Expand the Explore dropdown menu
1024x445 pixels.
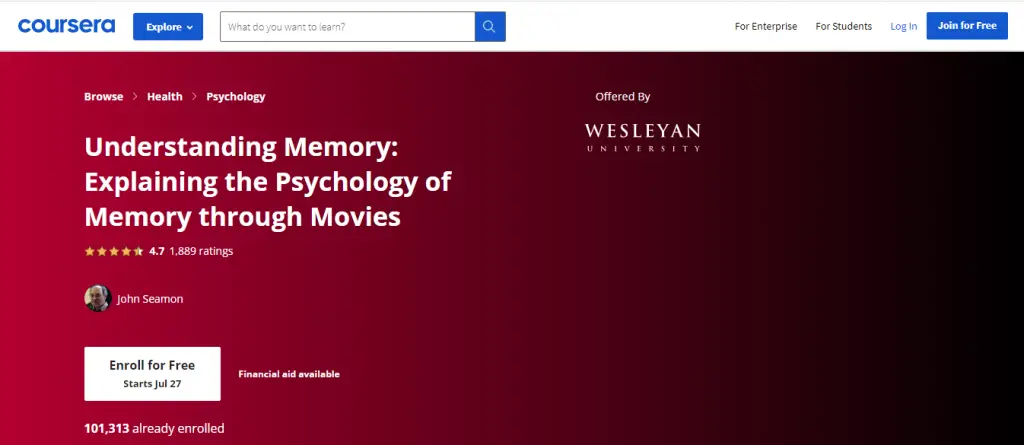pyautogui.click(x=168, y=27)
